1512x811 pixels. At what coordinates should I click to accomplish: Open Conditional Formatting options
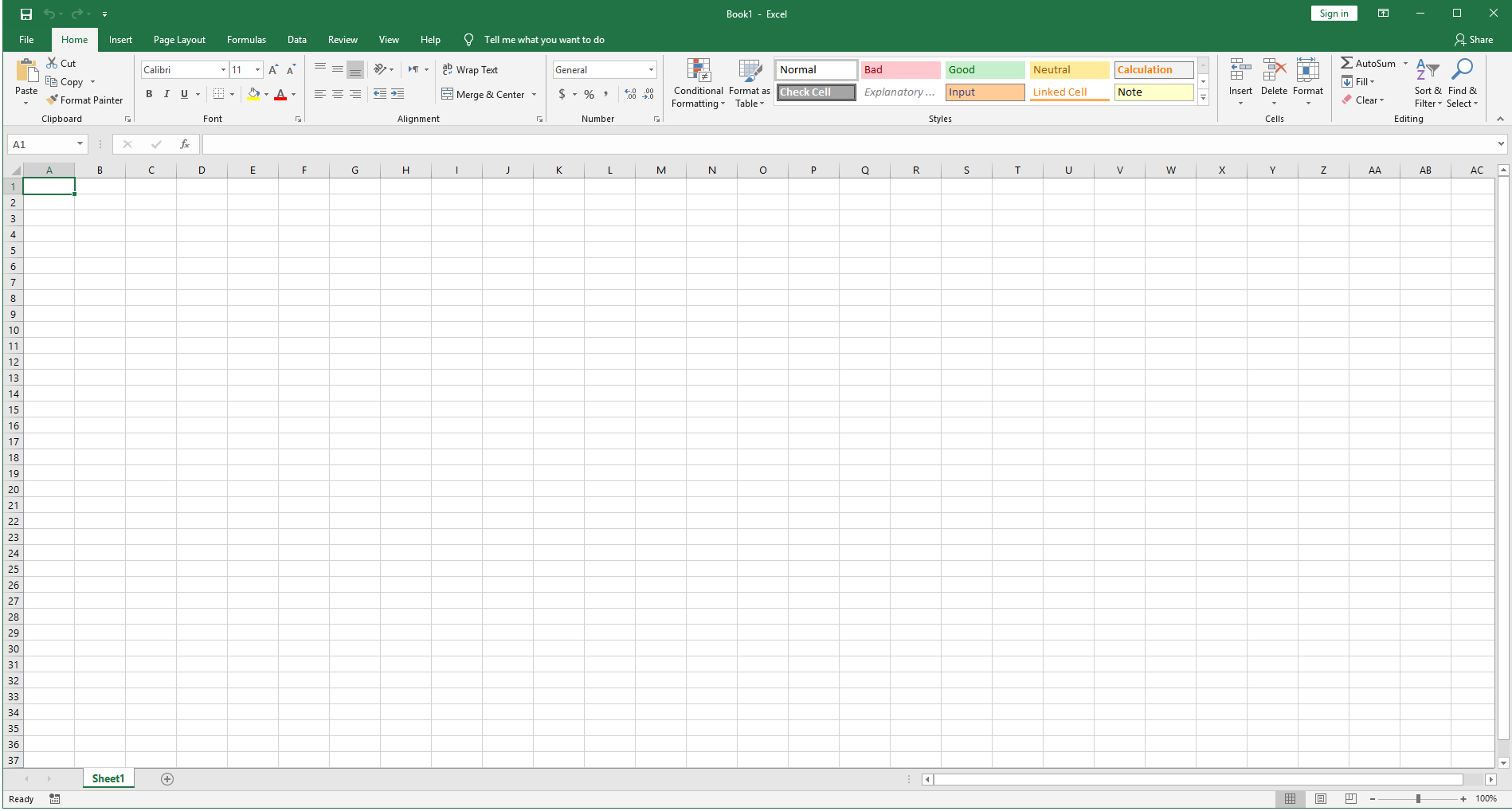pos(698,84)
